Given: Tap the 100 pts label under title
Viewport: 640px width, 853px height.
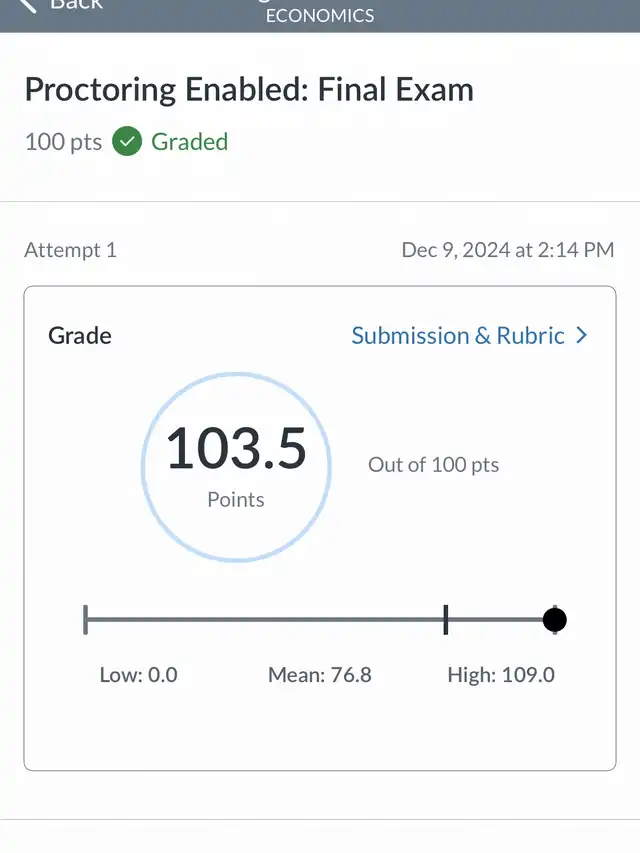Looking at the screenshot, I should tap(63, 142).
